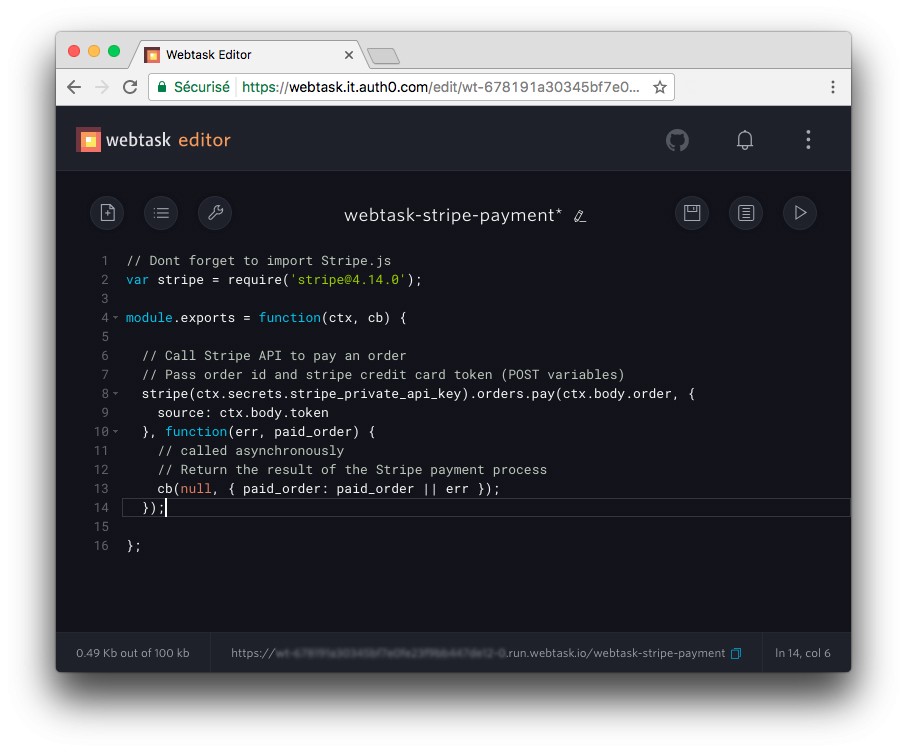Create a new webtask file
The height and width of the screenshot is (752, 907).
(107, 213)
